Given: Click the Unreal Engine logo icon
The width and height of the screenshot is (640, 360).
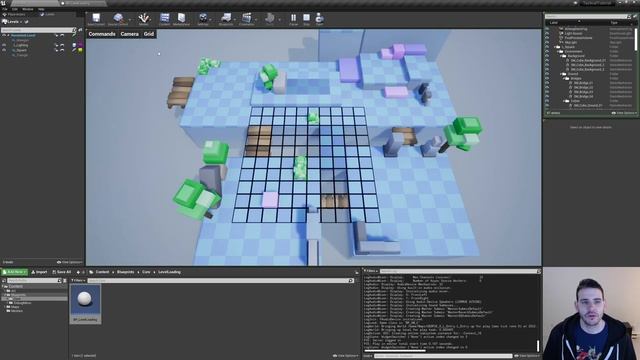Looking at the screenshot, I should click(3, 3).
